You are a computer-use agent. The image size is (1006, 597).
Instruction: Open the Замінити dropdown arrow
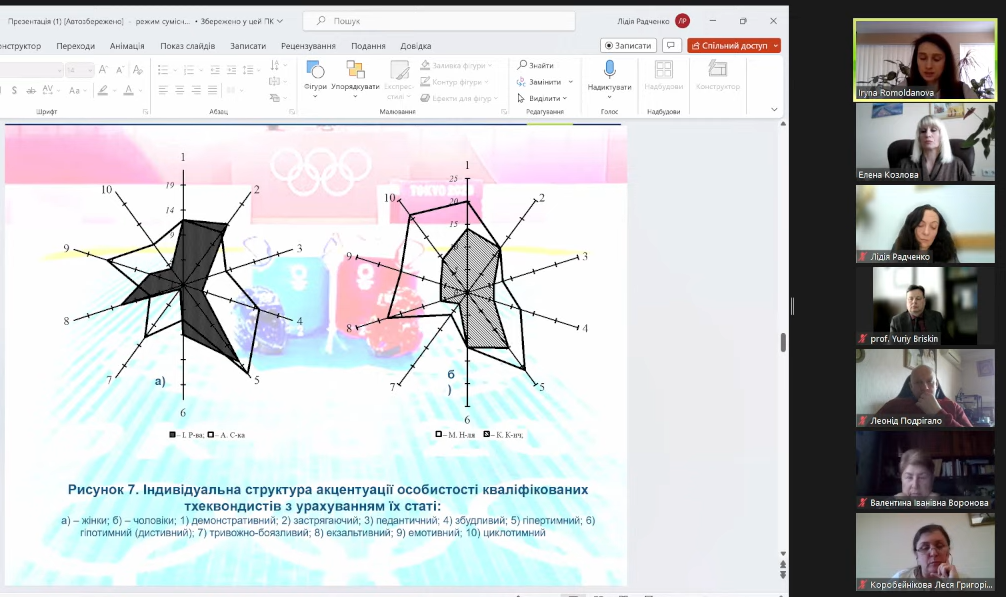[x=571, y=82]
